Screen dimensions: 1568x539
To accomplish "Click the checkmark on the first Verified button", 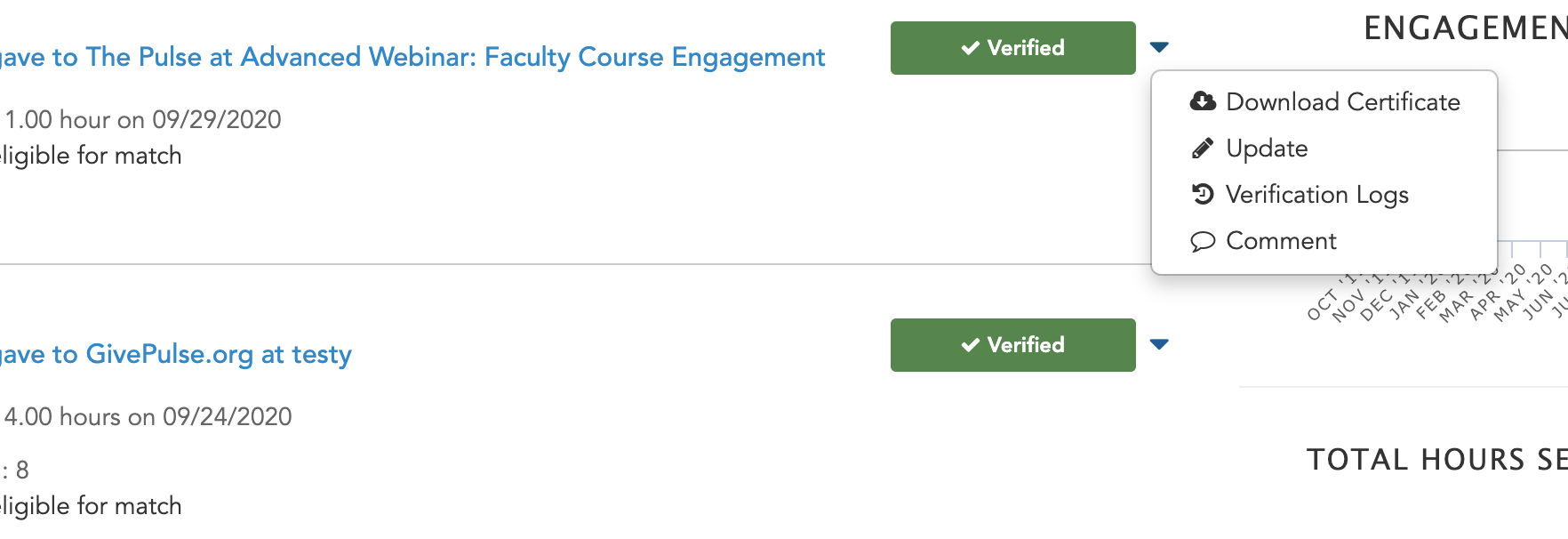I will tap(970, 48).
